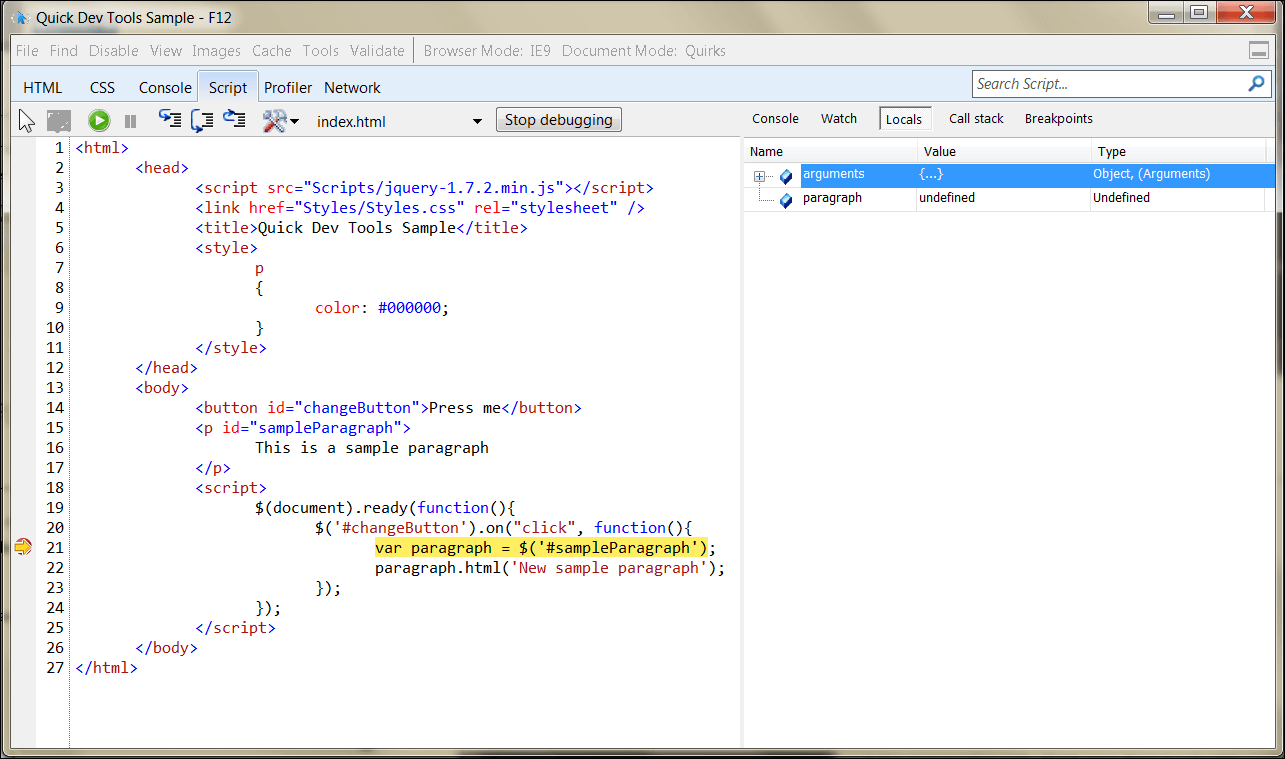The height and width of the screenshot is (759, 1285).
Task: Expand the arguments tree node
Action: click(759, 176)
